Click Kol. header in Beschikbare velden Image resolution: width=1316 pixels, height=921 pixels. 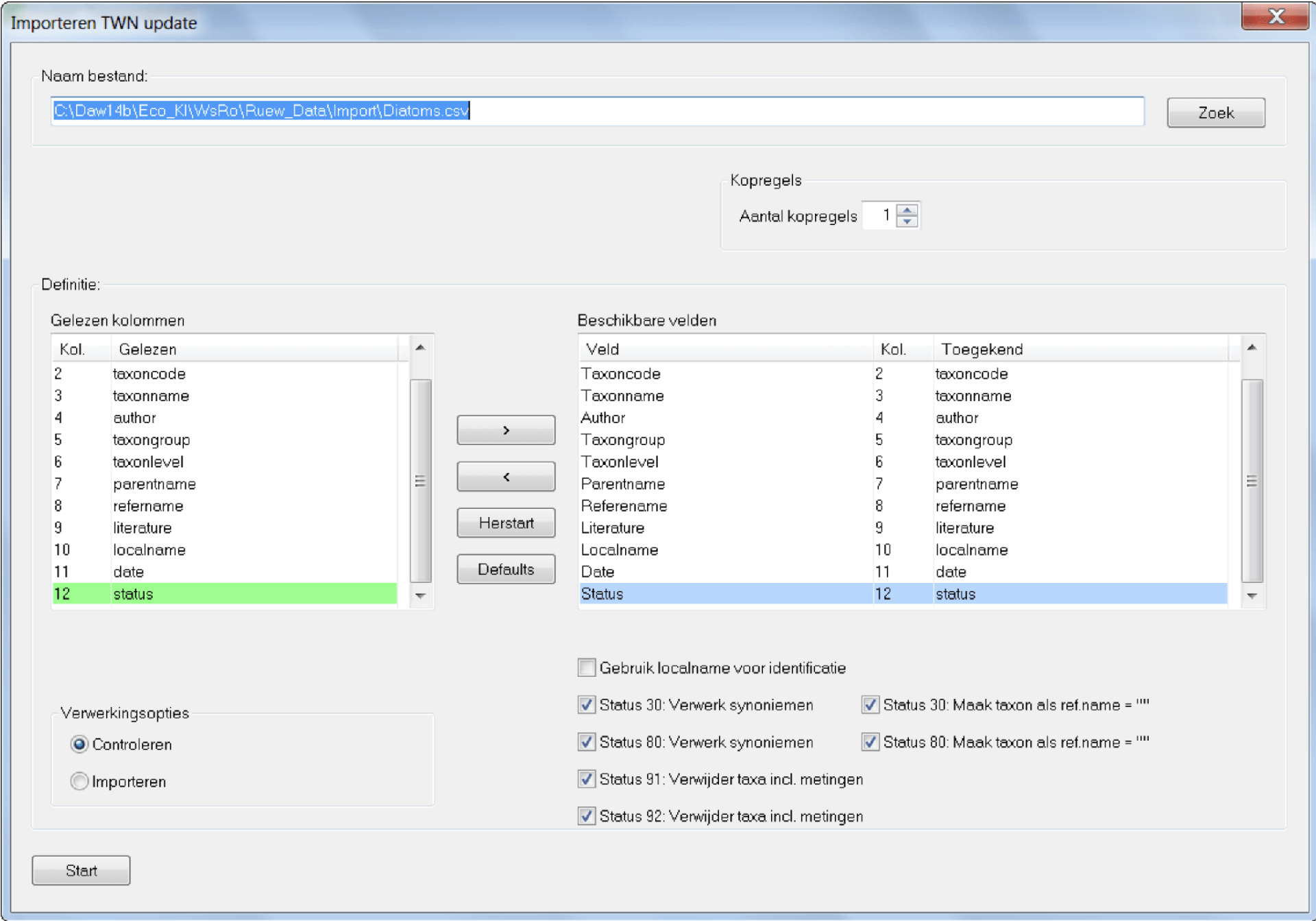pyautogui.click(x=903, y=349)
